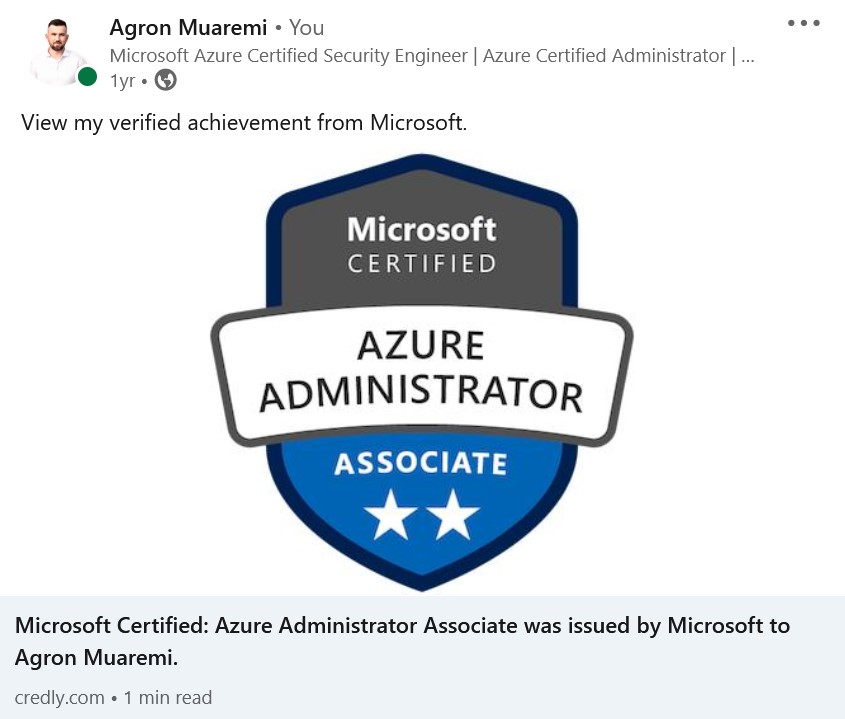Open the Agron Muaremi name link

point(188,28)
